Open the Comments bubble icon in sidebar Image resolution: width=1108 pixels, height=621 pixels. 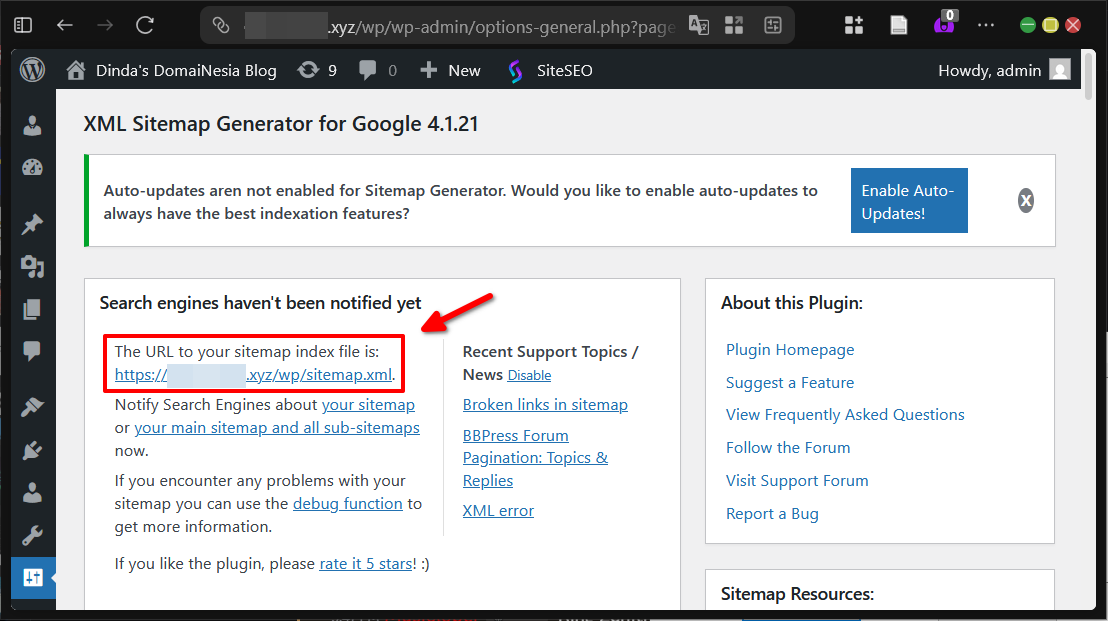coord(31,351)
